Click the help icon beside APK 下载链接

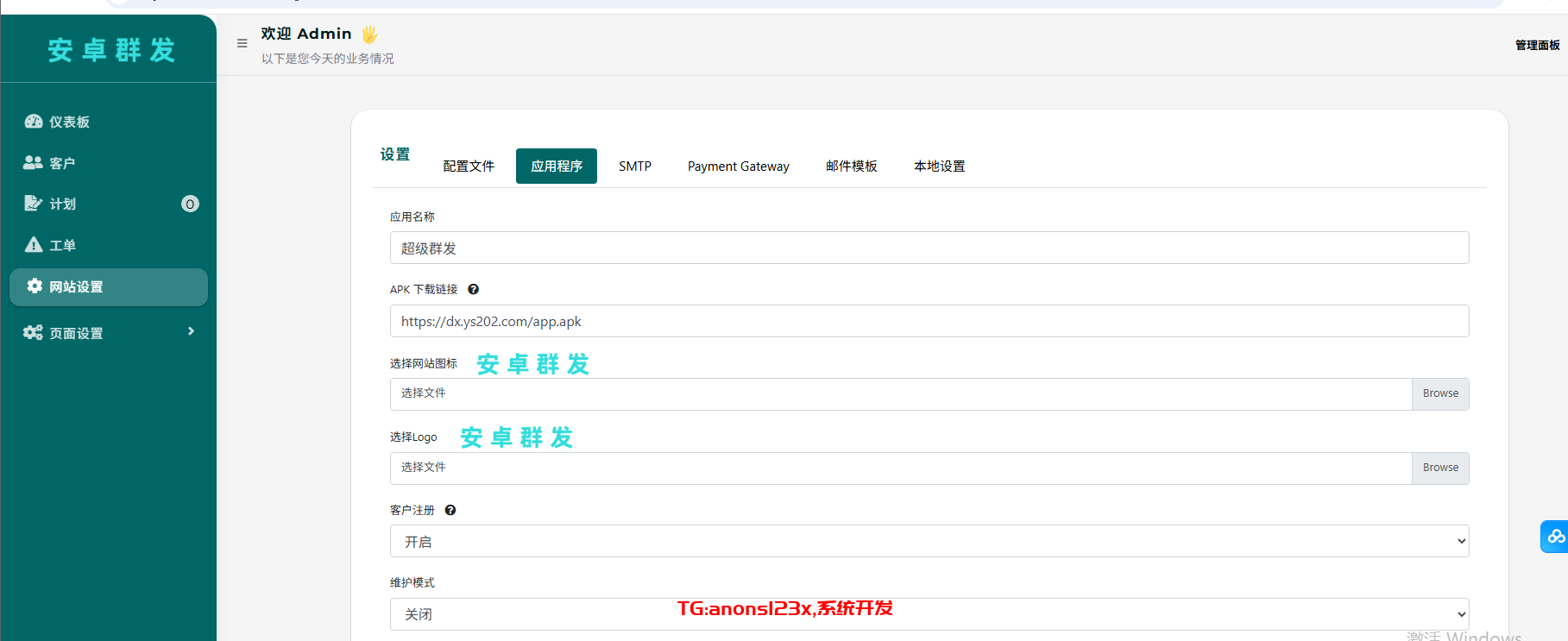pyautogui.click(x=473, y=290)
